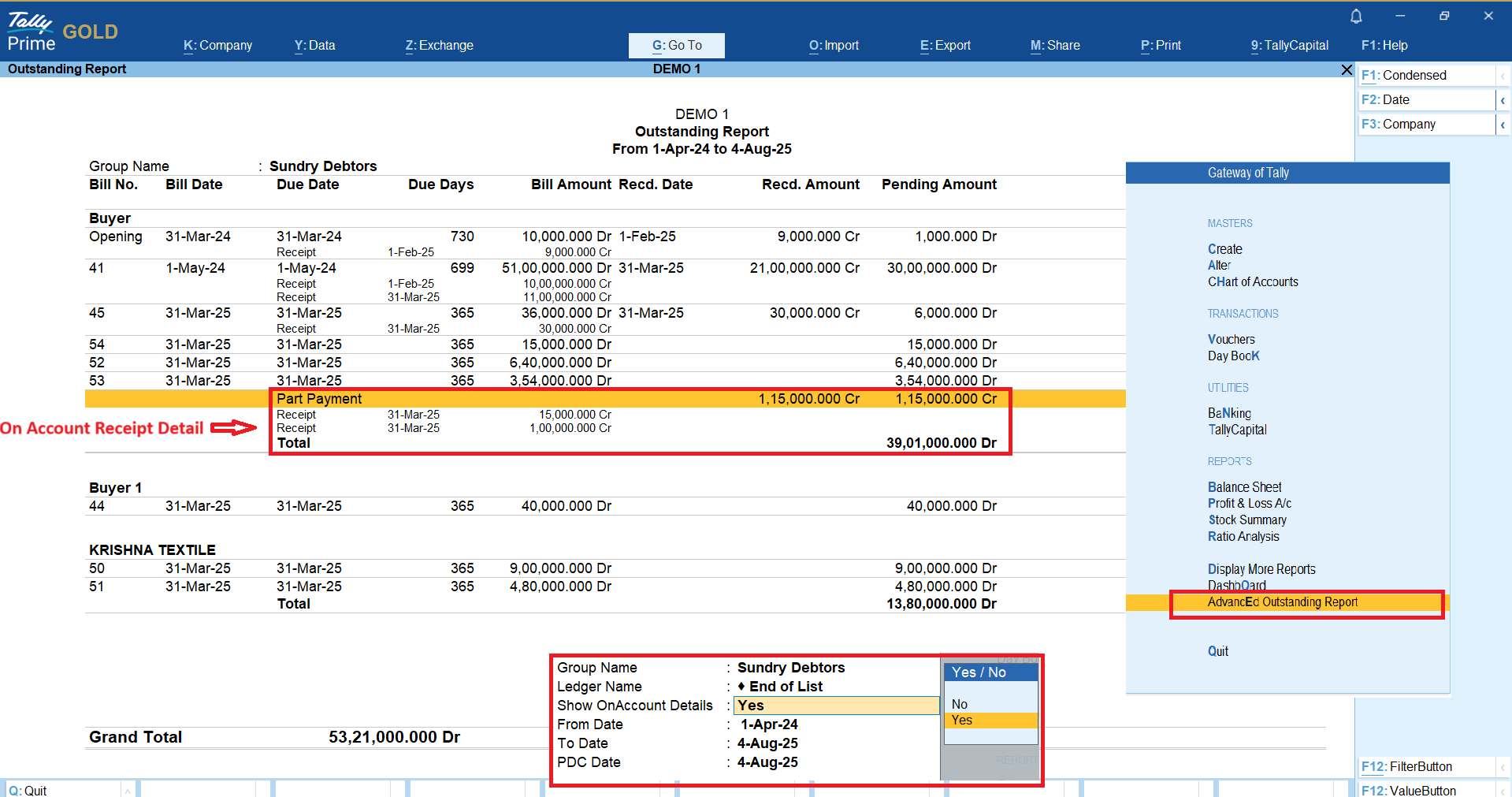Open Advanced Outstanding Report in Gateway
Screen dimensions: 1512x797
[x=1282, y=602]
